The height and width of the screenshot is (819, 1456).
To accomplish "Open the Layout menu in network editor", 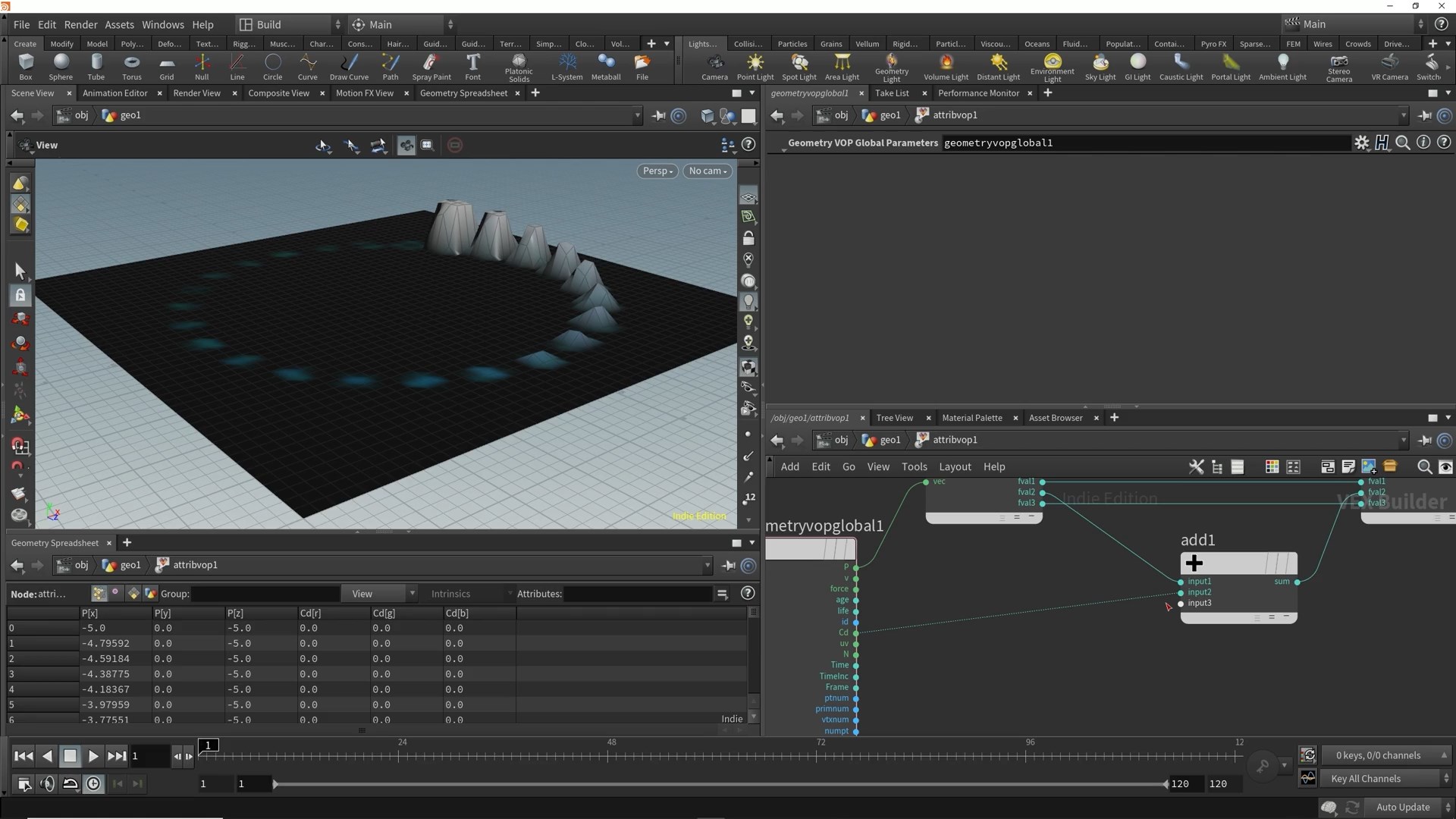I will click(x=955, y=467).
